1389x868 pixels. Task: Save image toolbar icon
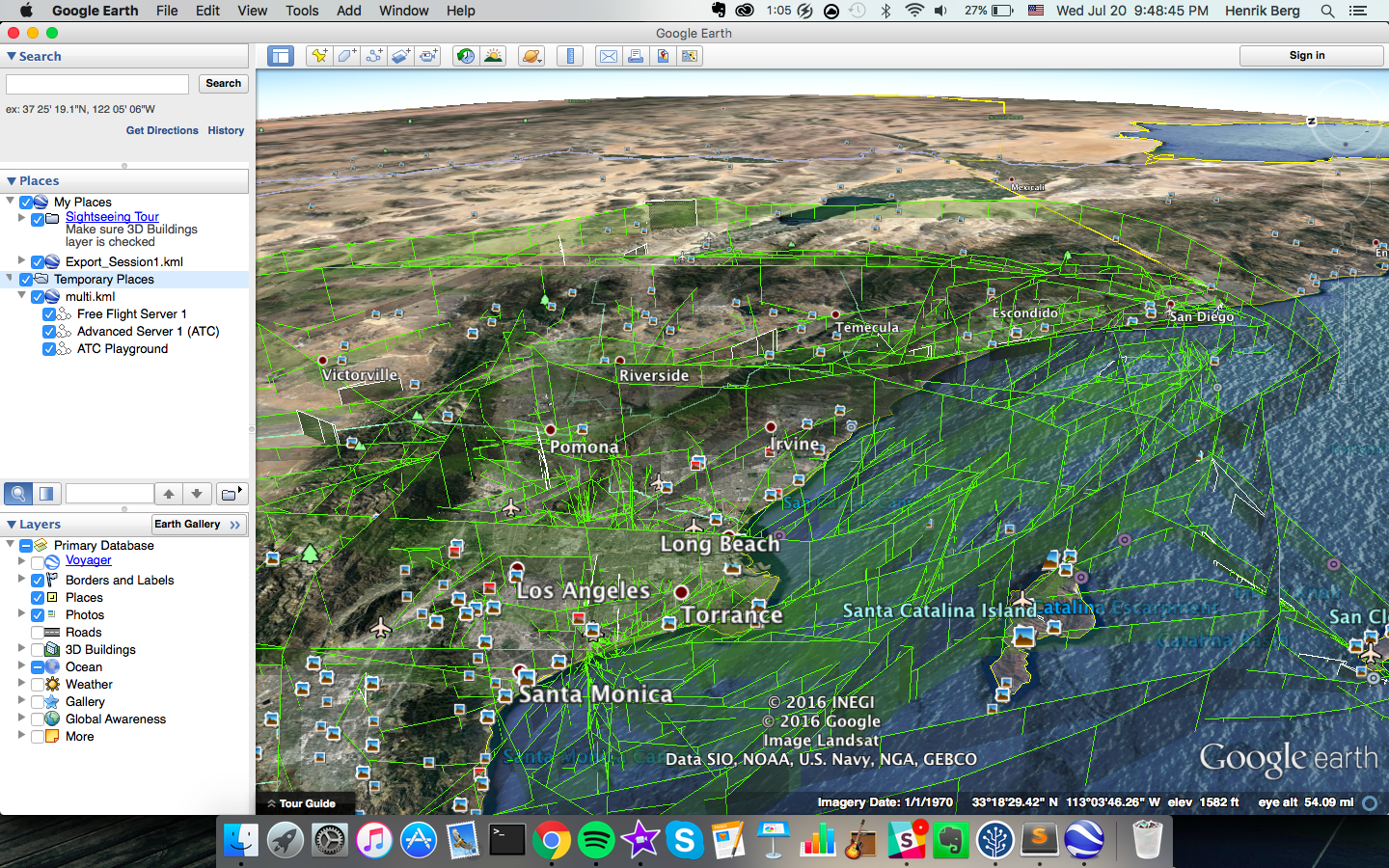point(663,56)
